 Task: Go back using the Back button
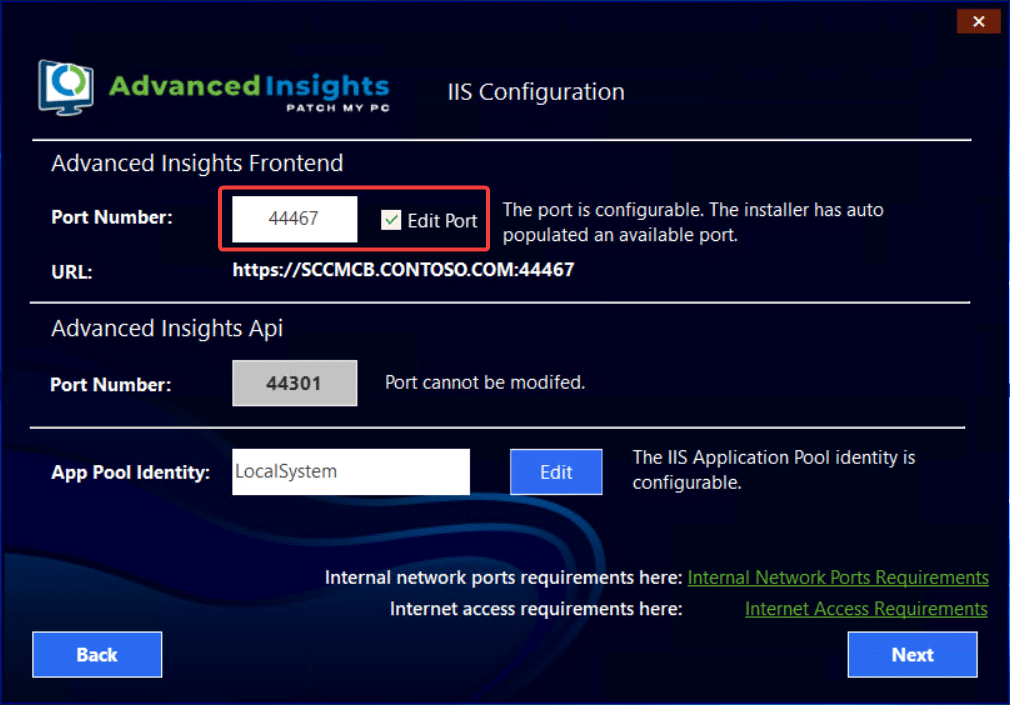[97, 655]
